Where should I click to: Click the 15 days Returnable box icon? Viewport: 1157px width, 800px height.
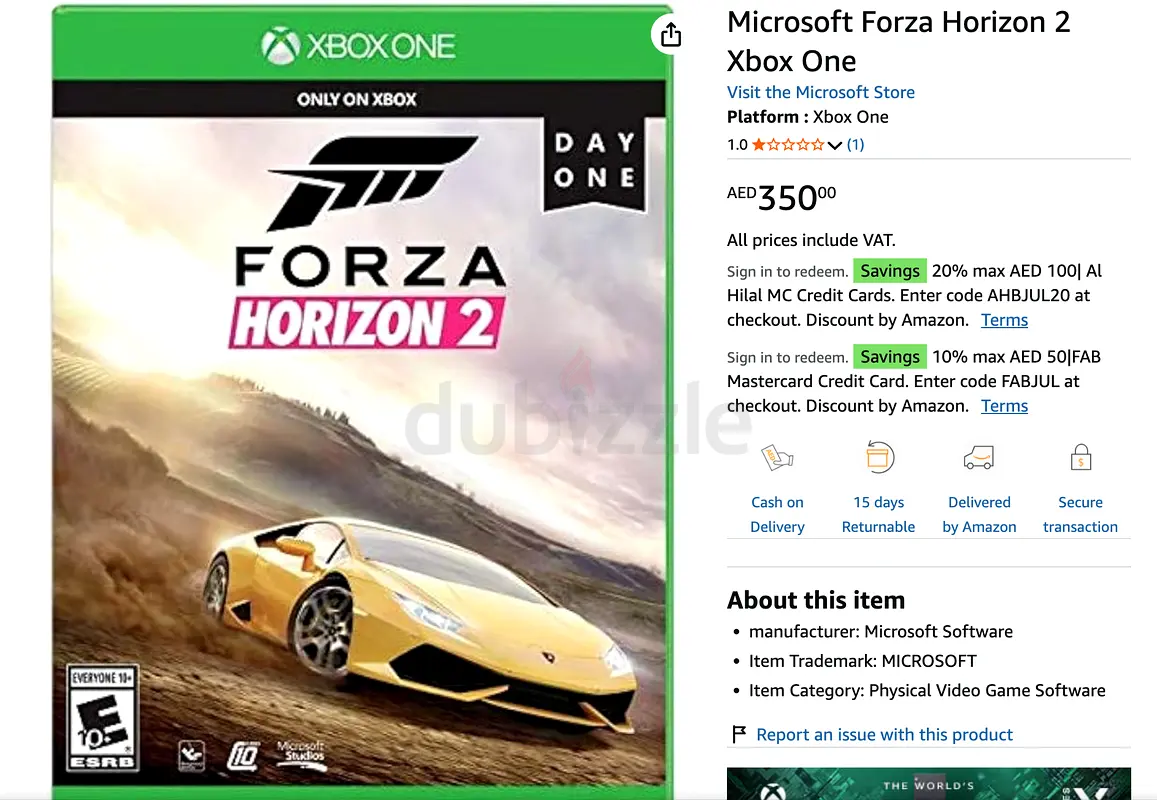pyautogui.click(x=879, y=458)
